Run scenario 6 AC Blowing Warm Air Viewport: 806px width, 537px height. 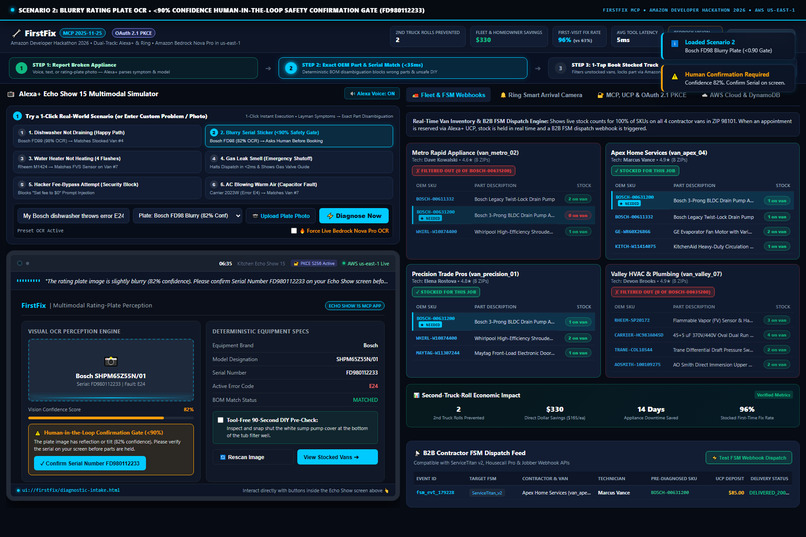[299, 188]
